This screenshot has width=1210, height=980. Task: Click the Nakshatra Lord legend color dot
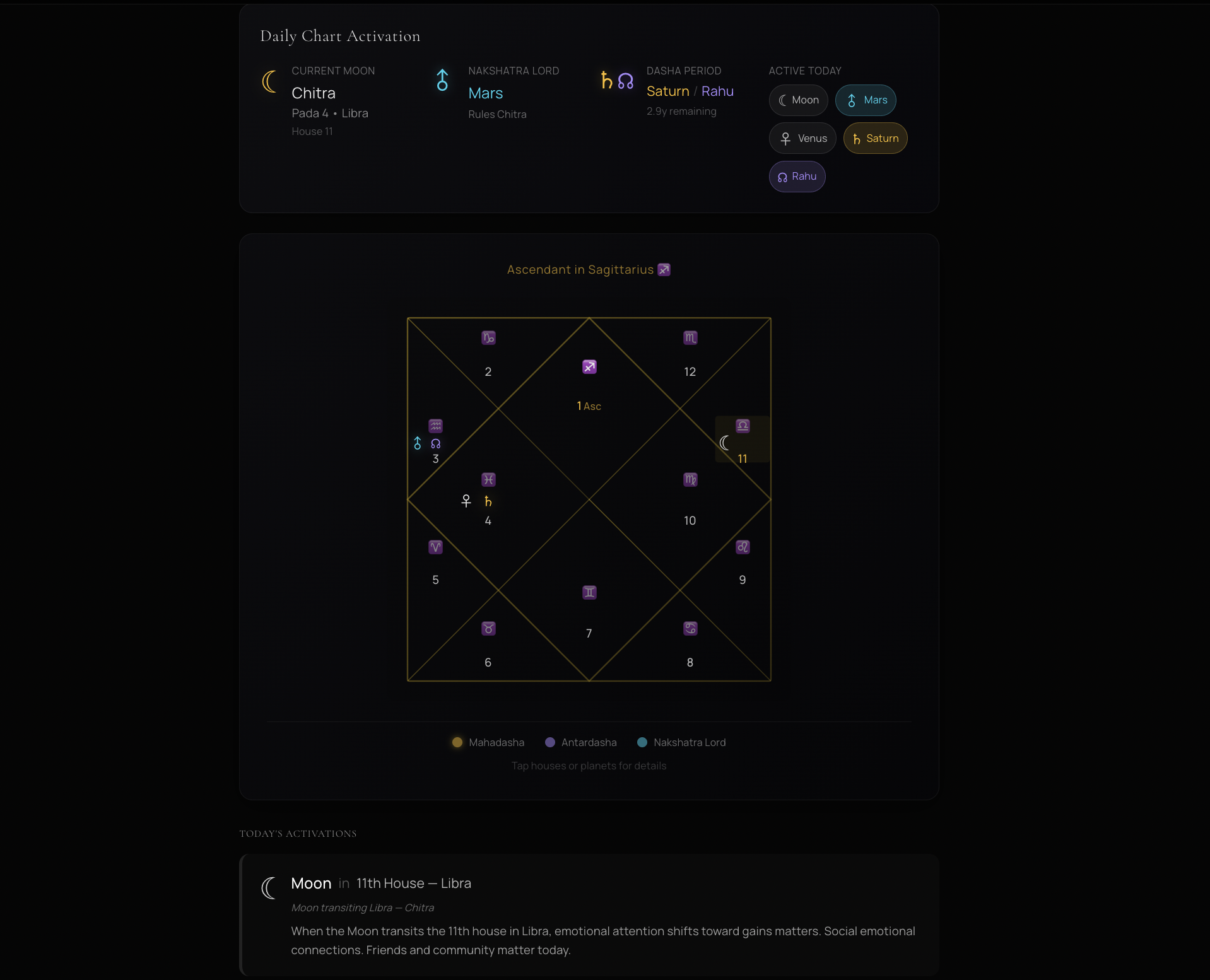pyautogui.click(x=641, y=742)
